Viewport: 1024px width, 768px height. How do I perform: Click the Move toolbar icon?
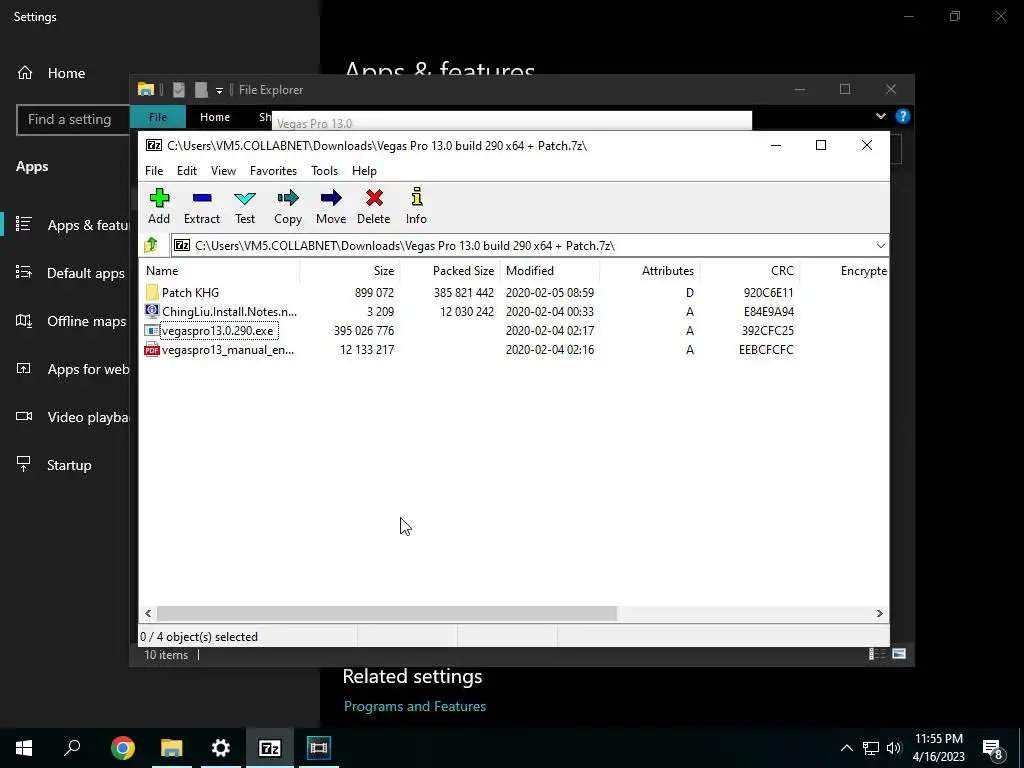(331, 198)
